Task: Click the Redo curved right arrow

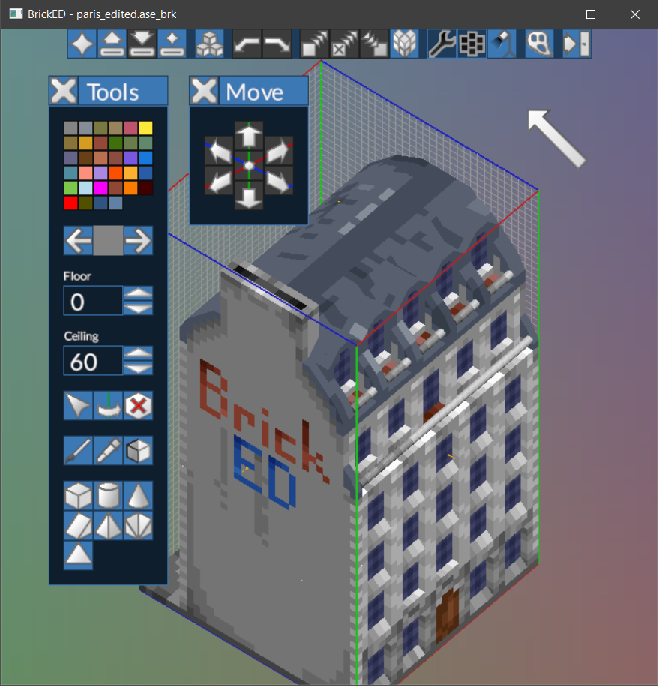Action: coord(277,44)
